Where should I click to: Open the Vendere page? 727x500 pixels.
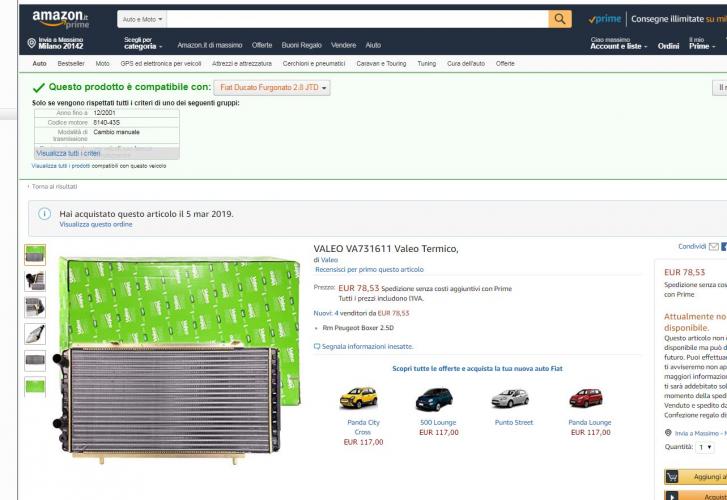tap(344, 45)
